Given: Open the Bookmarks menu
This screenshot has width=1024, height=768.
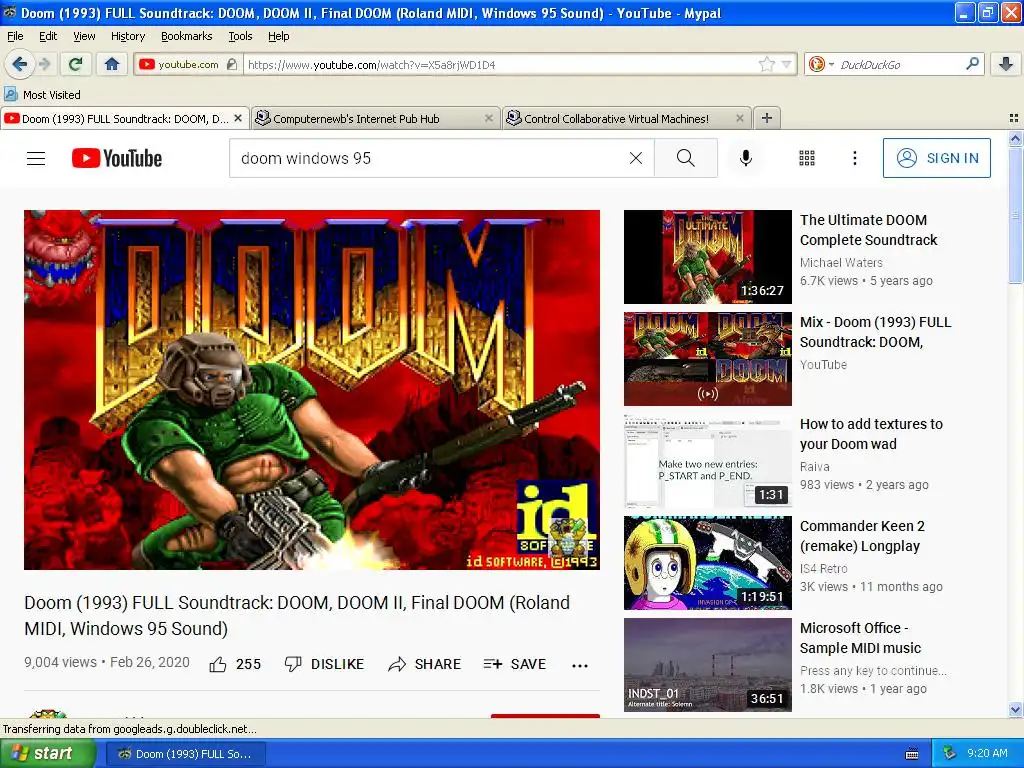Looking at the screenshot, I should (x=186, y=36).
